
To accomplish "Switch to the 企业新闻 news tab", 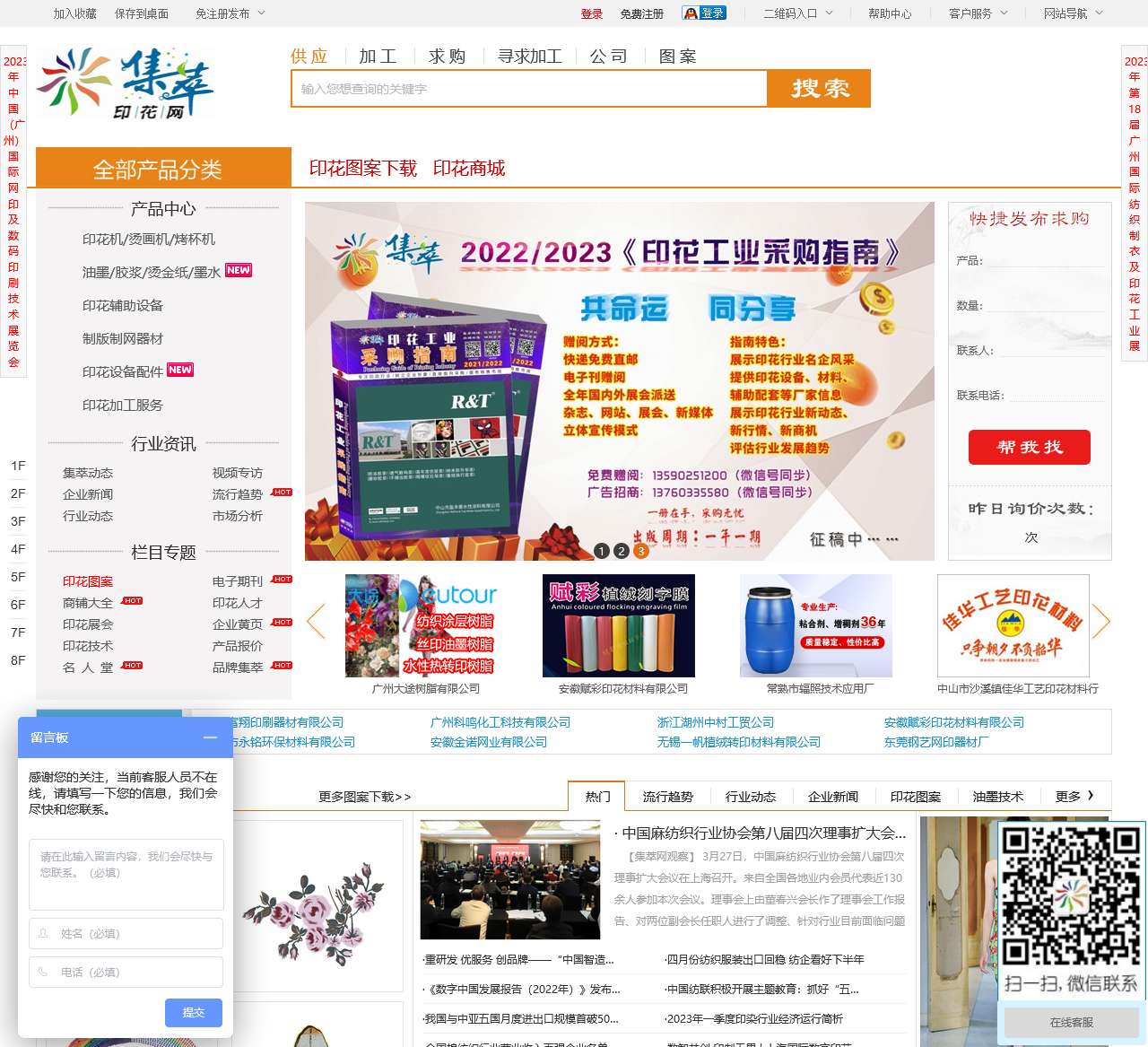I will click(833, 796).
